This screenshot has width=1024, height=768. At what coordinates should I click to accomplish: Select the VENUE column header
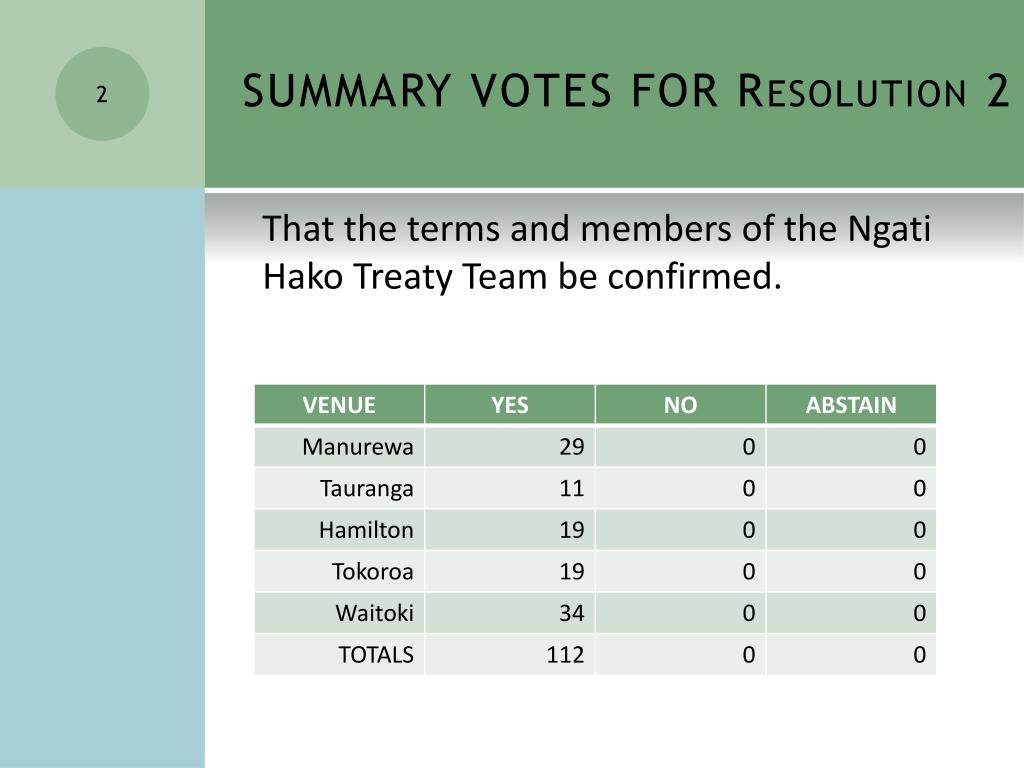pos(340,405)
